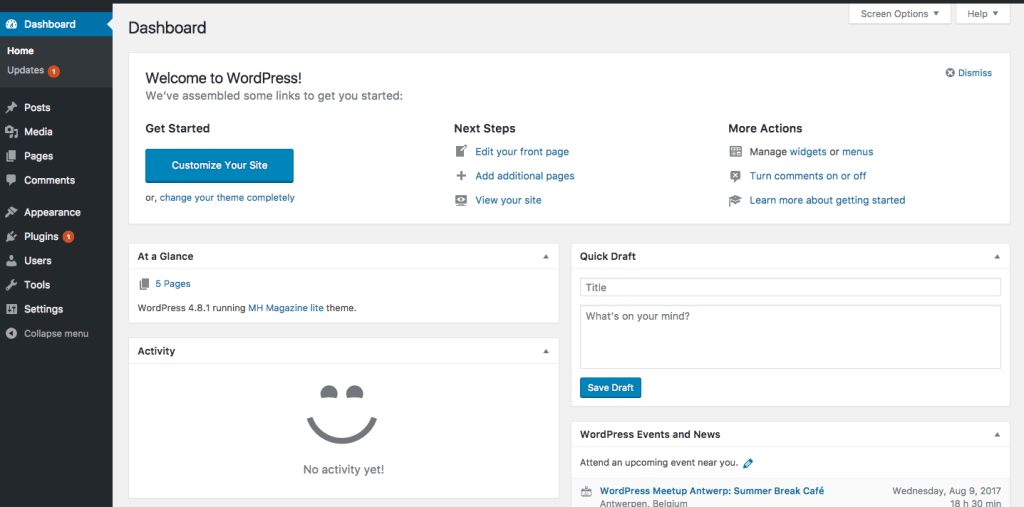This screenshot has height=507, width=1024.
Task: Click the Posts pushpin icon
Action: 11,107
